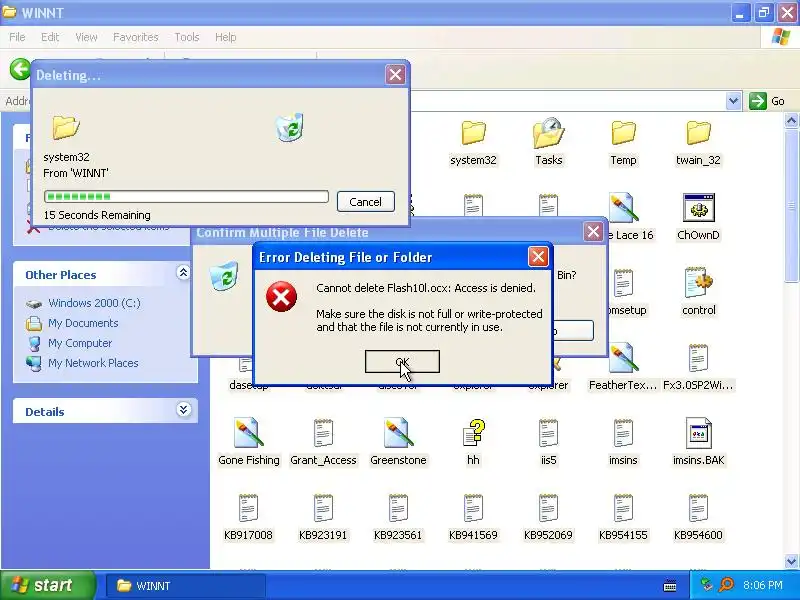Open the View menu
Image resolution: width=800 pixels, height=600 pixels.
click(x=86, y=37)
